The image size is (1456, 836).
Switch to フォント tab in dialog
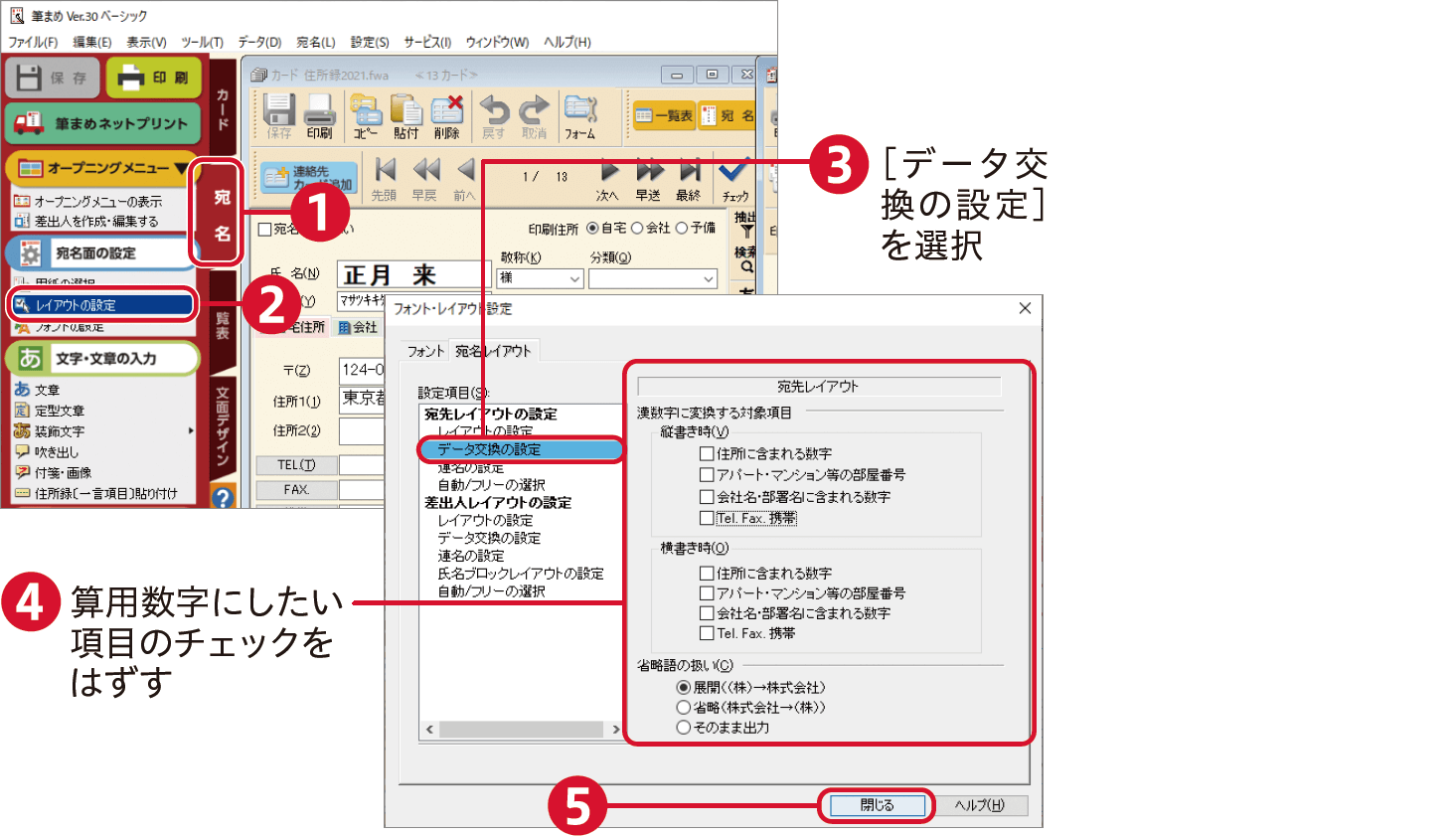point(425,351)
